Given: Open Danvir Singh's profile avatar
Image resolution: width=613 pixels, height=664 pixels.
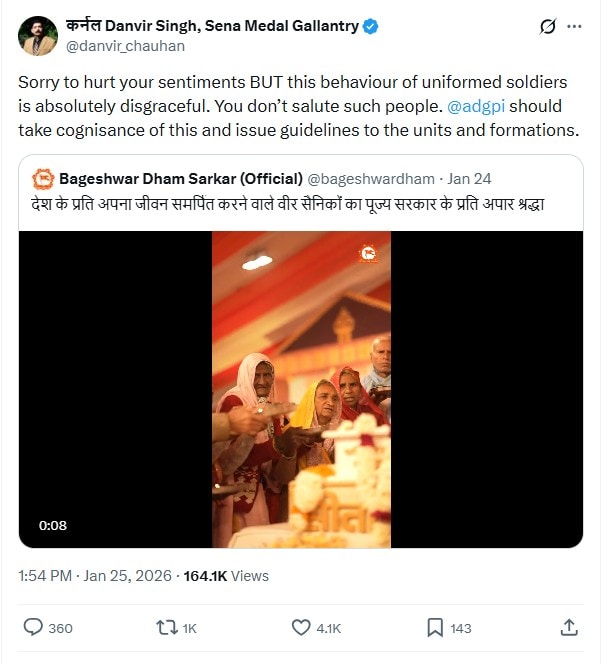Looking at the screenshot, I should (38, 35).
